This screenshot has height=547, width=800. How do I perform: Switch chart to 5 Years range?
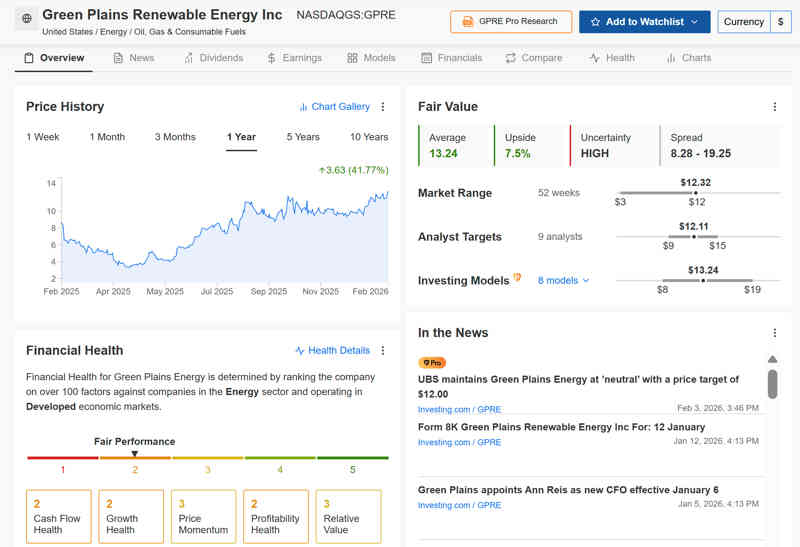303,137
